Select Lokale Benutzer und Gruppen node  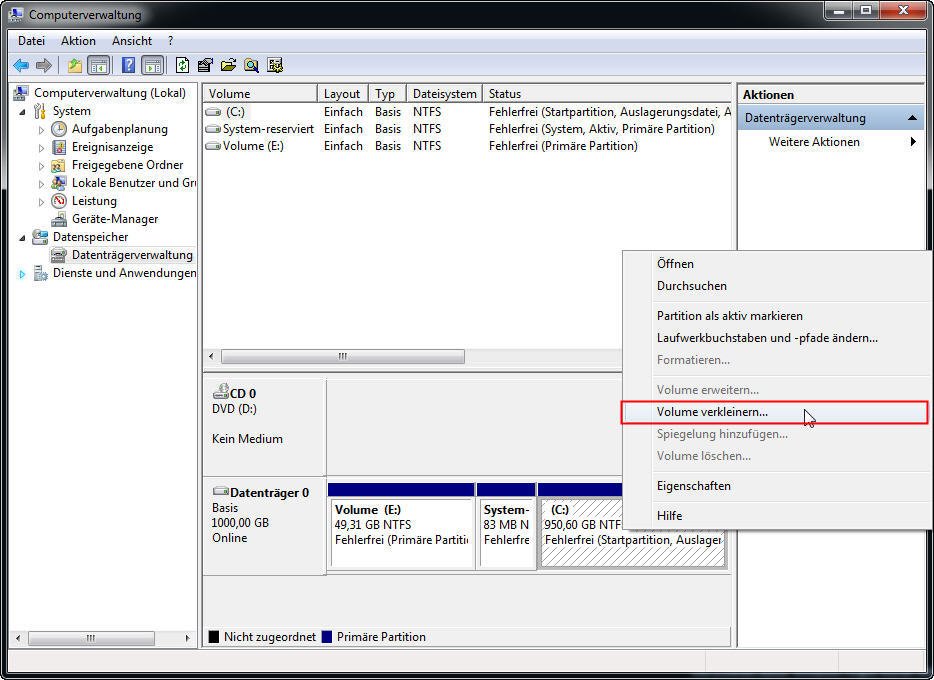[133, 183]
